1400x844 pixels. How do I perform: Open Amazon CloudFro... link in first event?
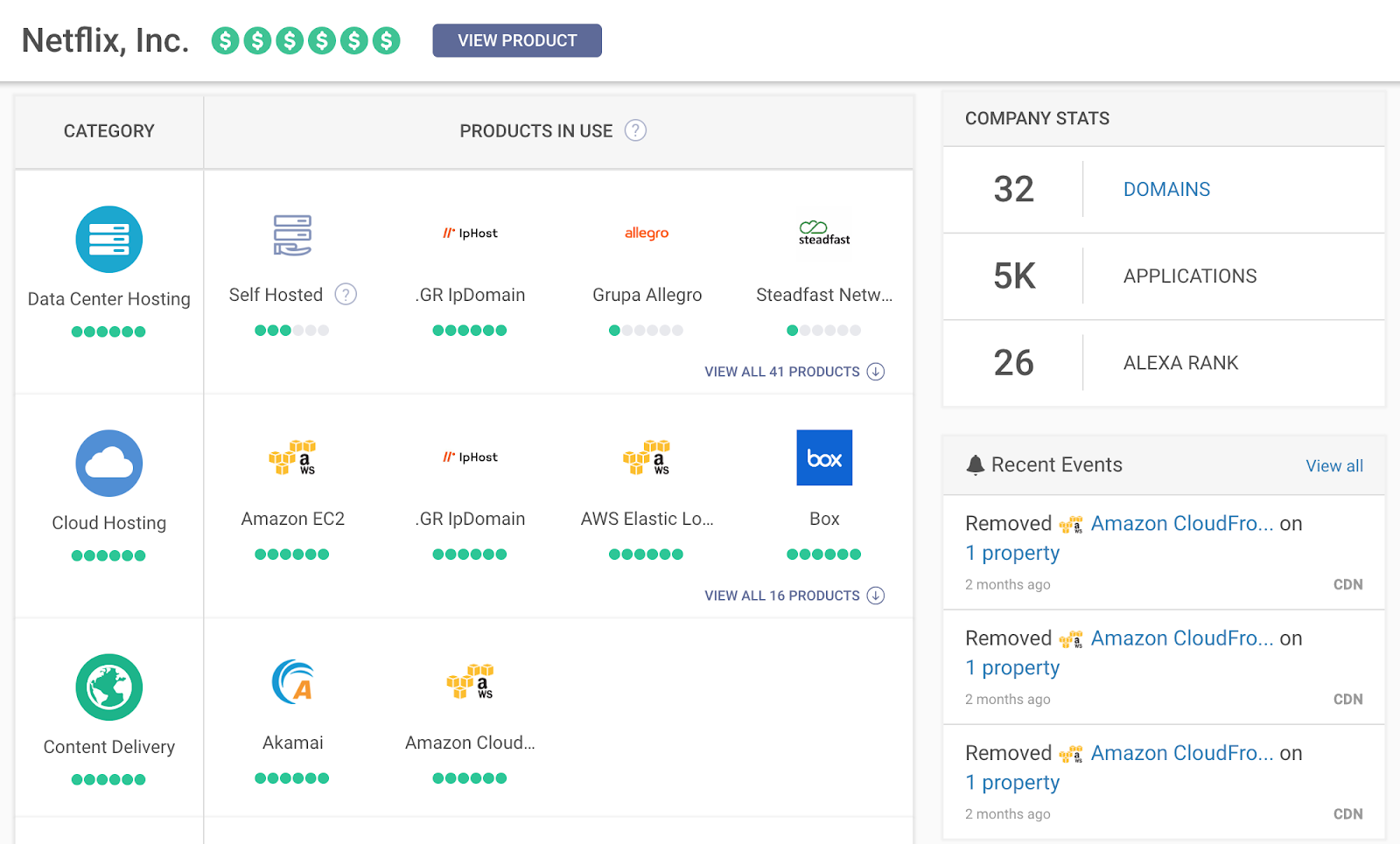click(1182, 524)
